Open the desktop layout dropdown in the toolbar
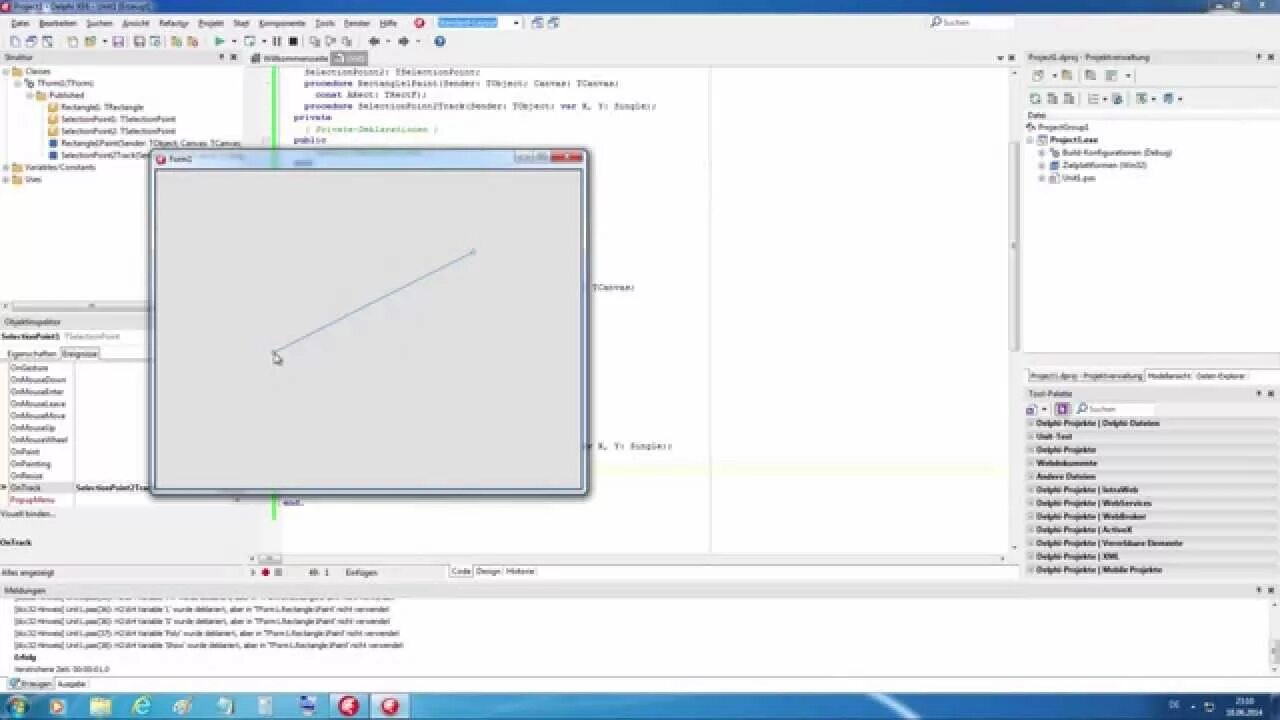This screenshot has height=720, width=1280. pyautogui.click(x=515, y=22)
